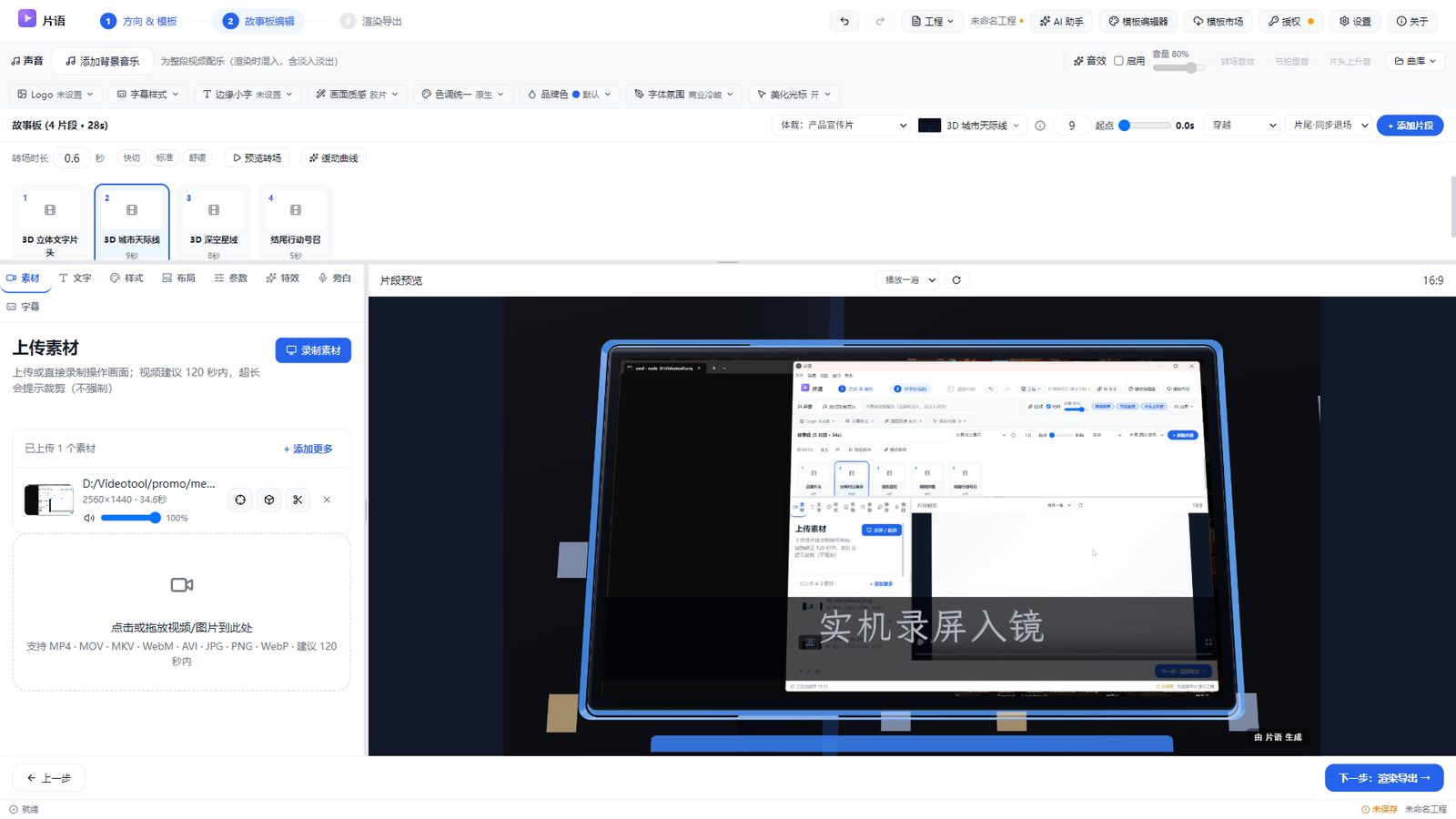Click 添加背景音乐 button
The width and height of the screenshot is (1456, 819).
click(103, 61)
